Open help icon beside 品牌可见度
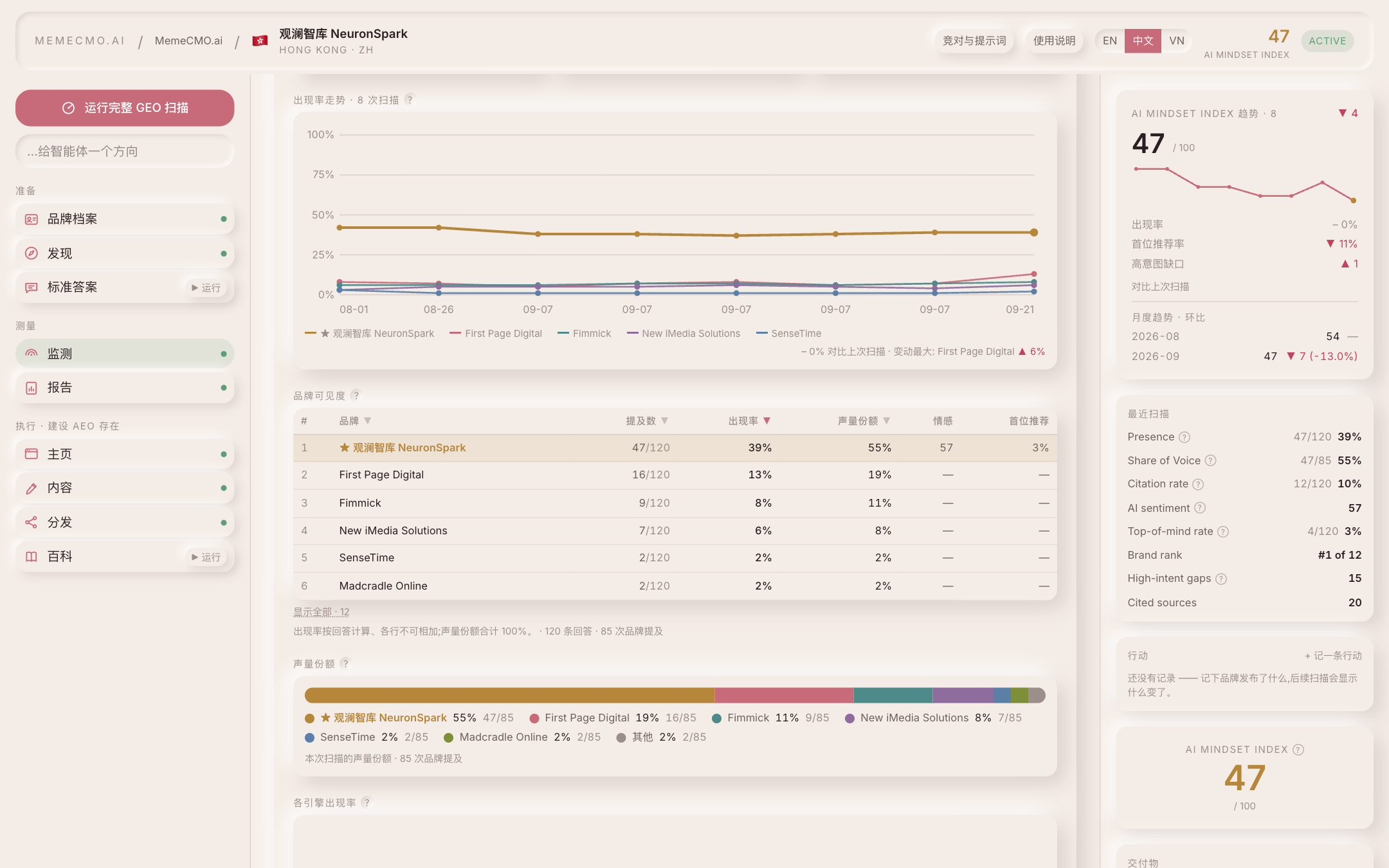 (x=356, y=395)
